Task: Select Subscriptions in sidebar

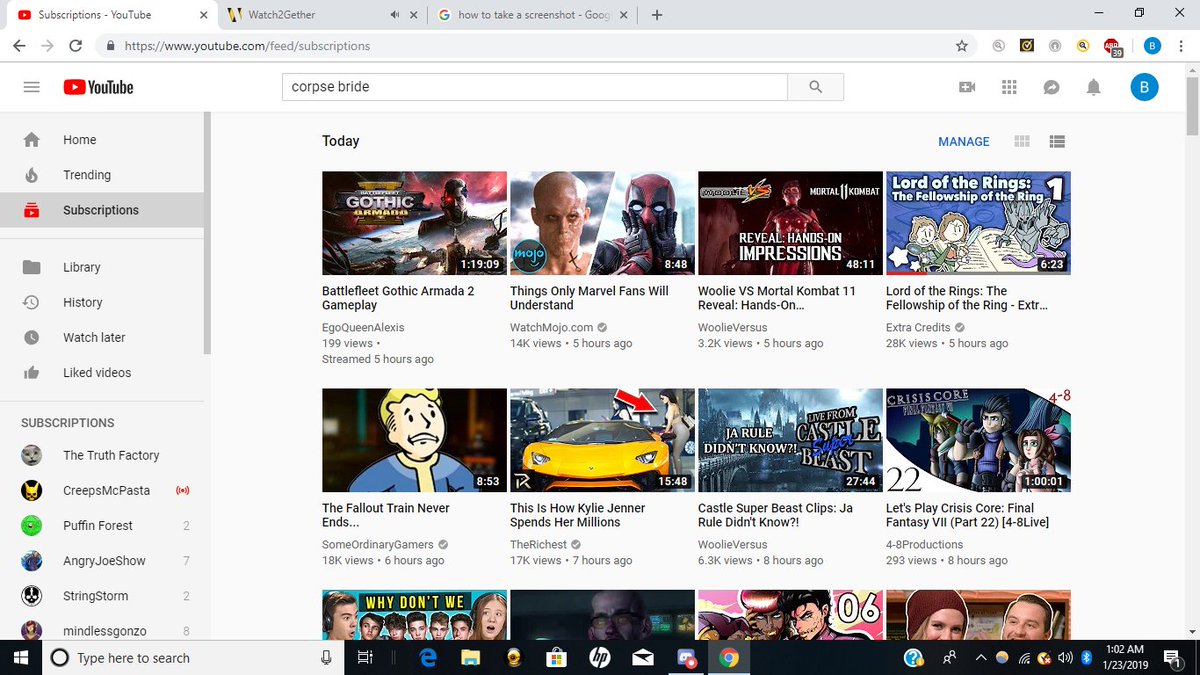Action: [x=101, y=210]
